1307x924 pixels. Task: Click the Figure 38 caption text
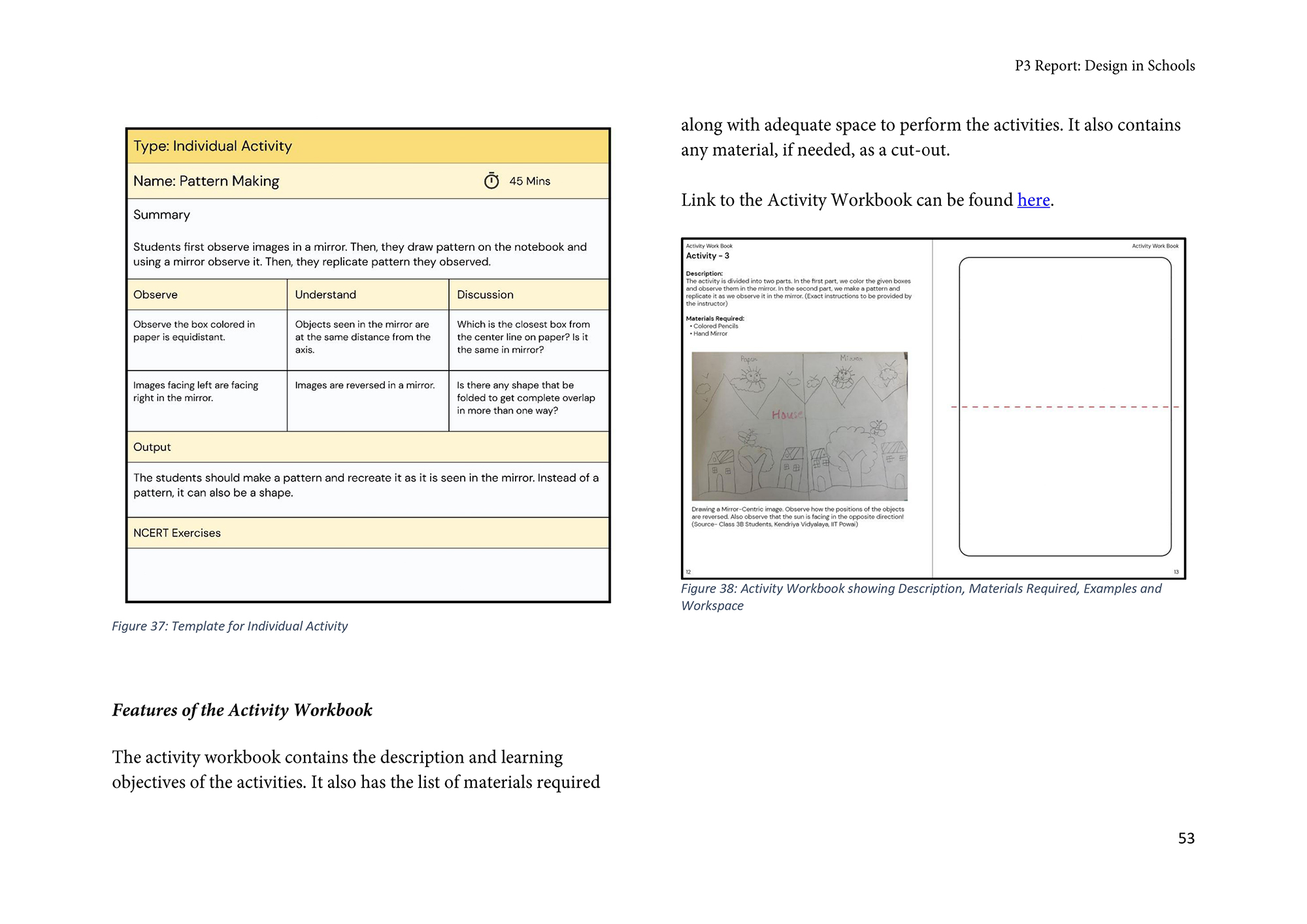(x=921, y=589)
